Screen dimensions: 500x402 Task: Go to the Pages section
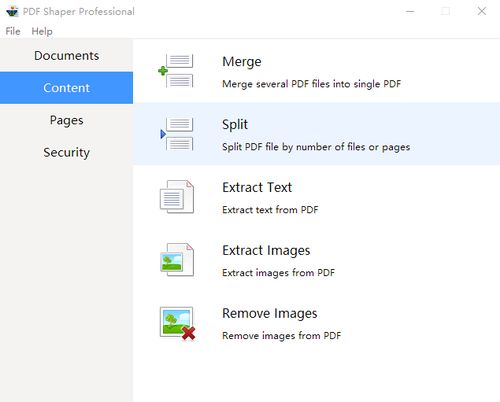tap(66, 120)
